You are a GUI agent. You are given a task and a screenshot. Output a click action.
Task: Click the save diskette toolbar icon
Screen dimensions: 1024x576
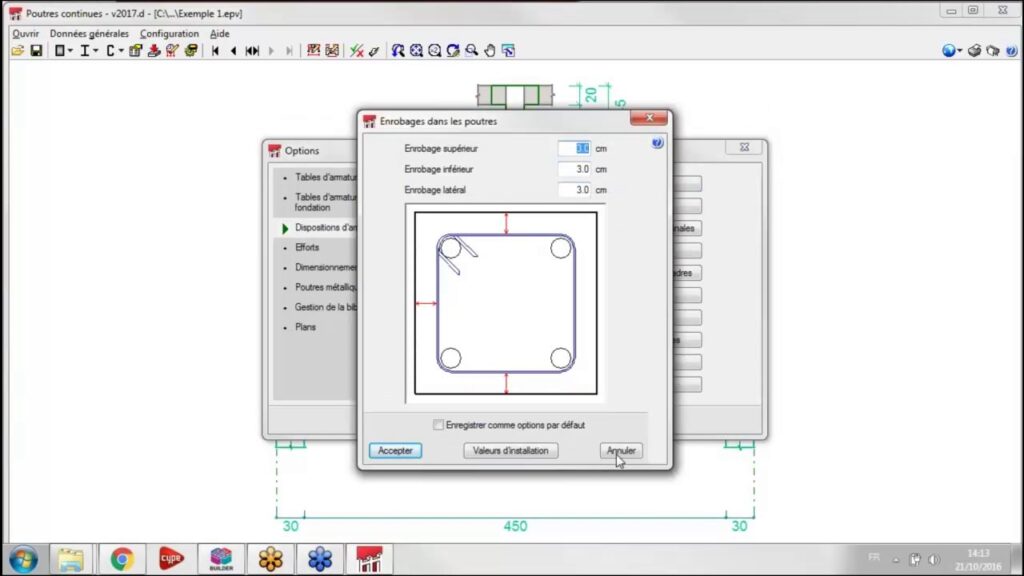(x=36, y=50)
